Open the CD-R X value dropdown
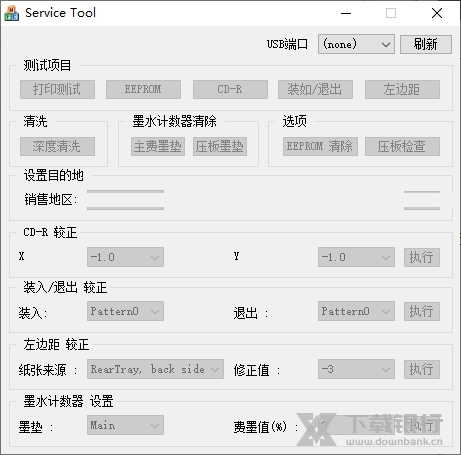The width and height of the screenshot is (461, 455). click(x=125, y=257)
